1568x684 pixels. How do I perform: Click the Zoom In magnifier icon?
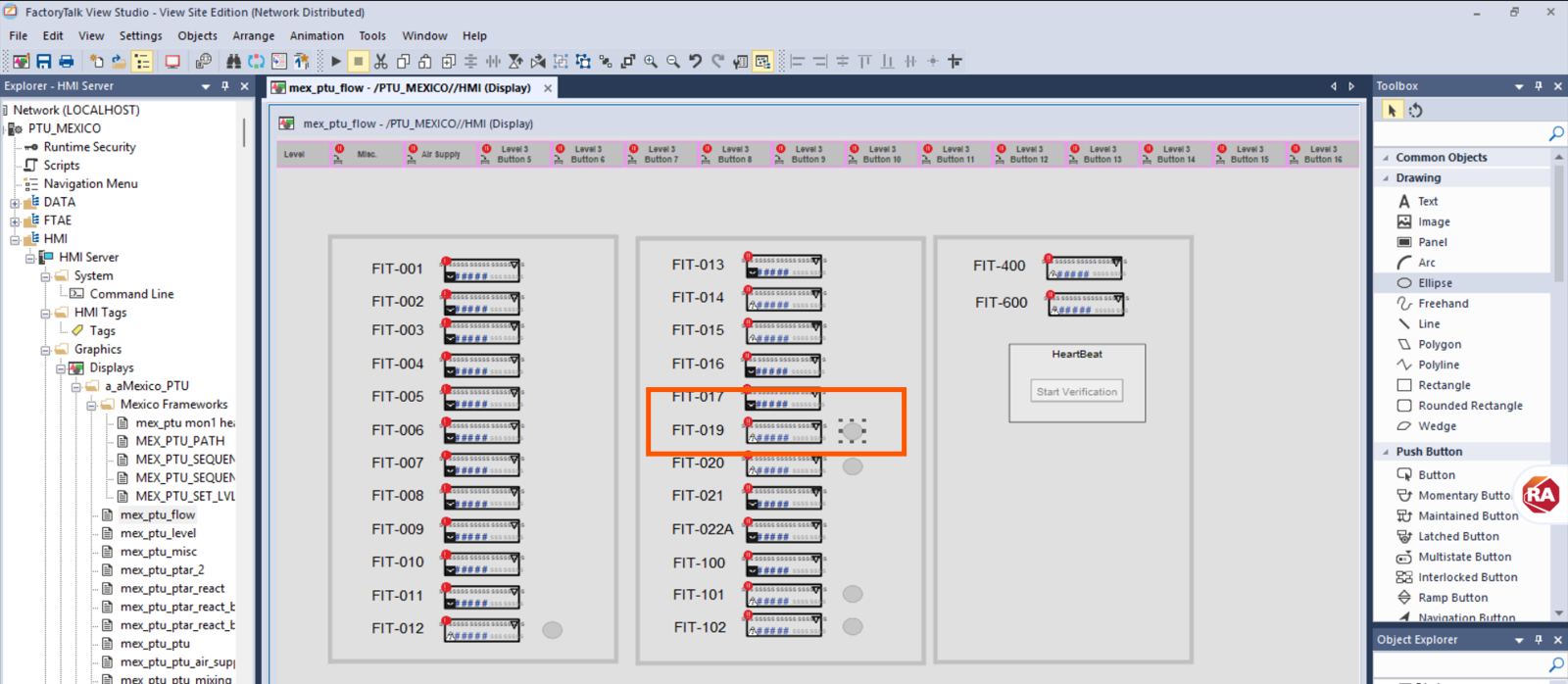pos(651,62)
